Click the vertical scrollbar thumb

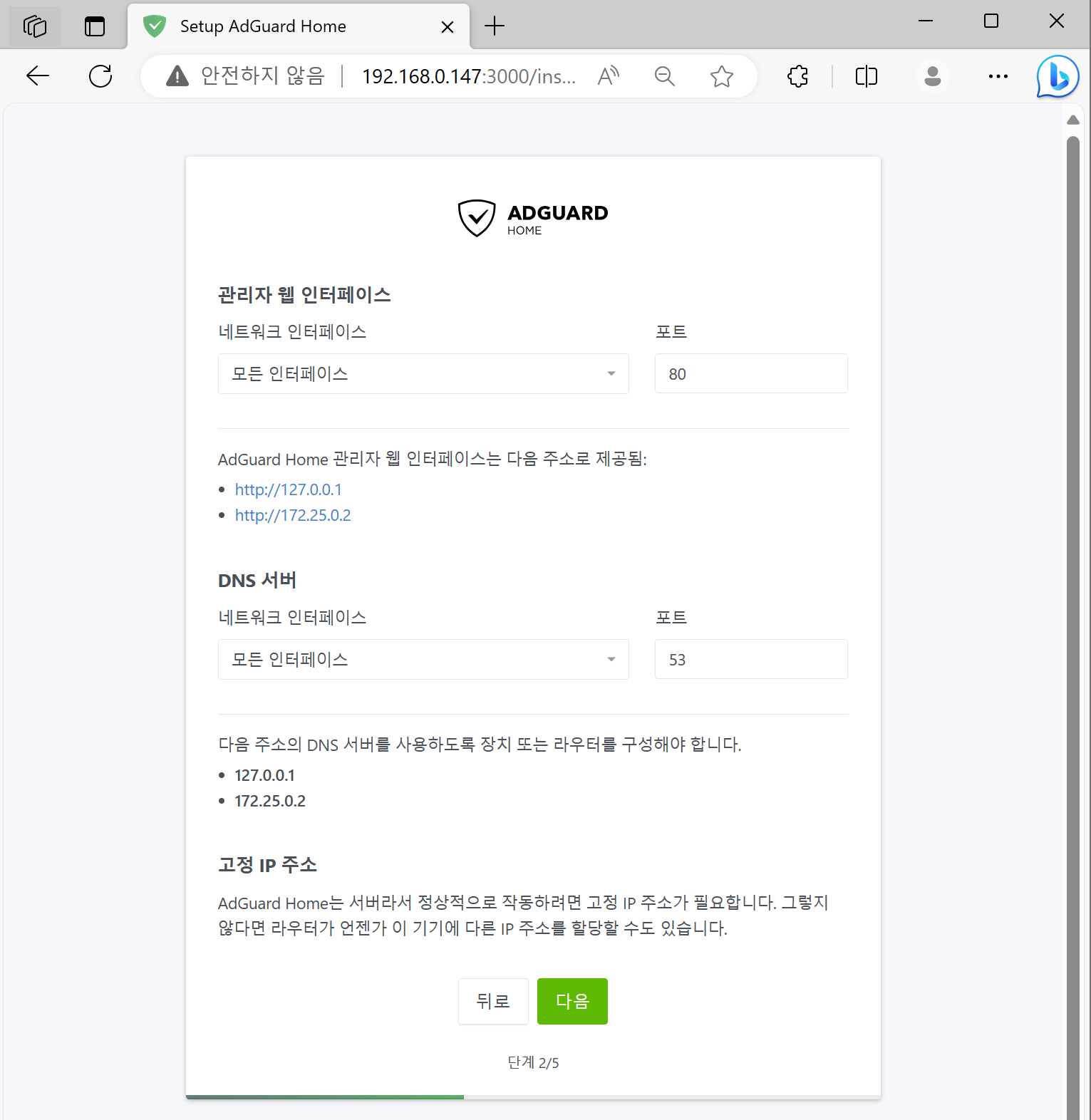point(1073,627)
